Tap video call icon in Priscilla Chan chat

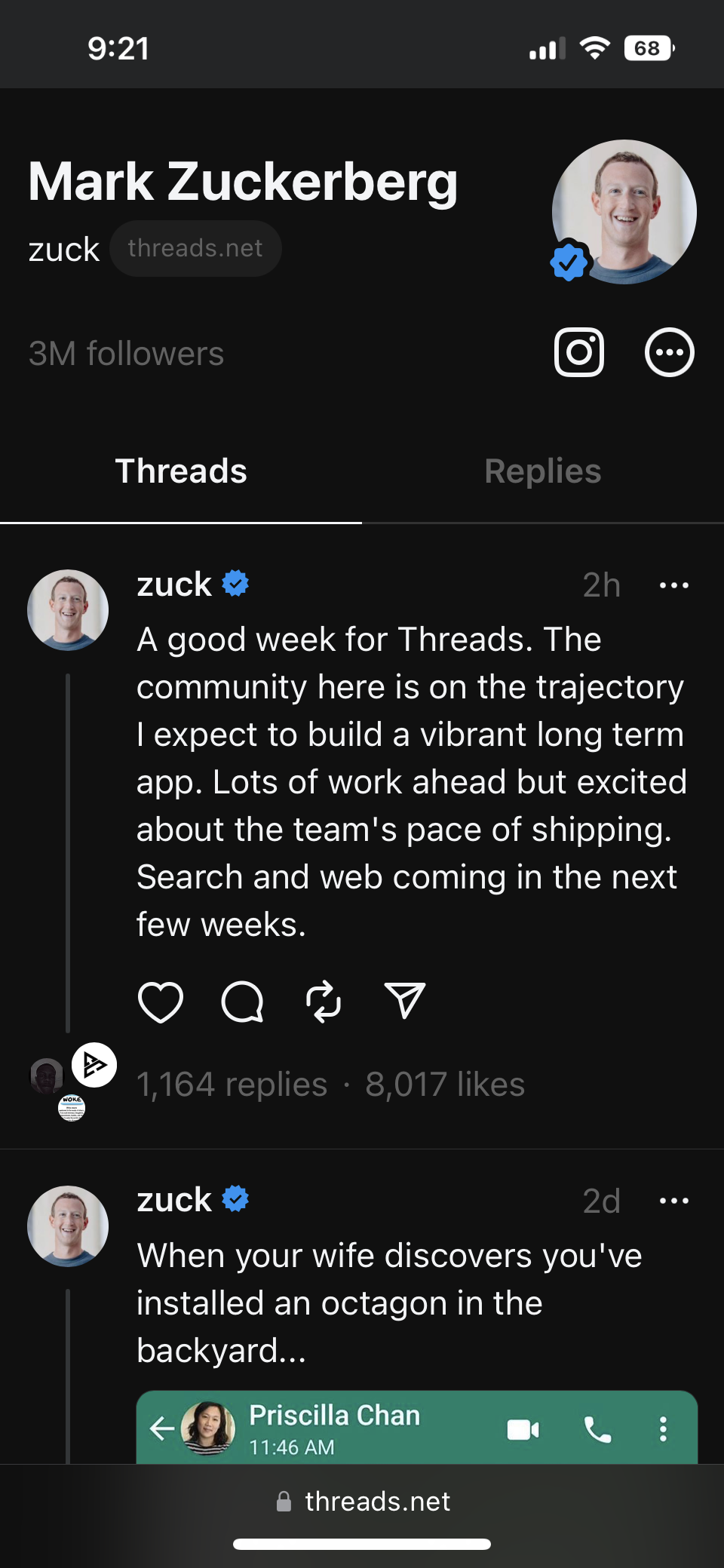coord(523,1429)
